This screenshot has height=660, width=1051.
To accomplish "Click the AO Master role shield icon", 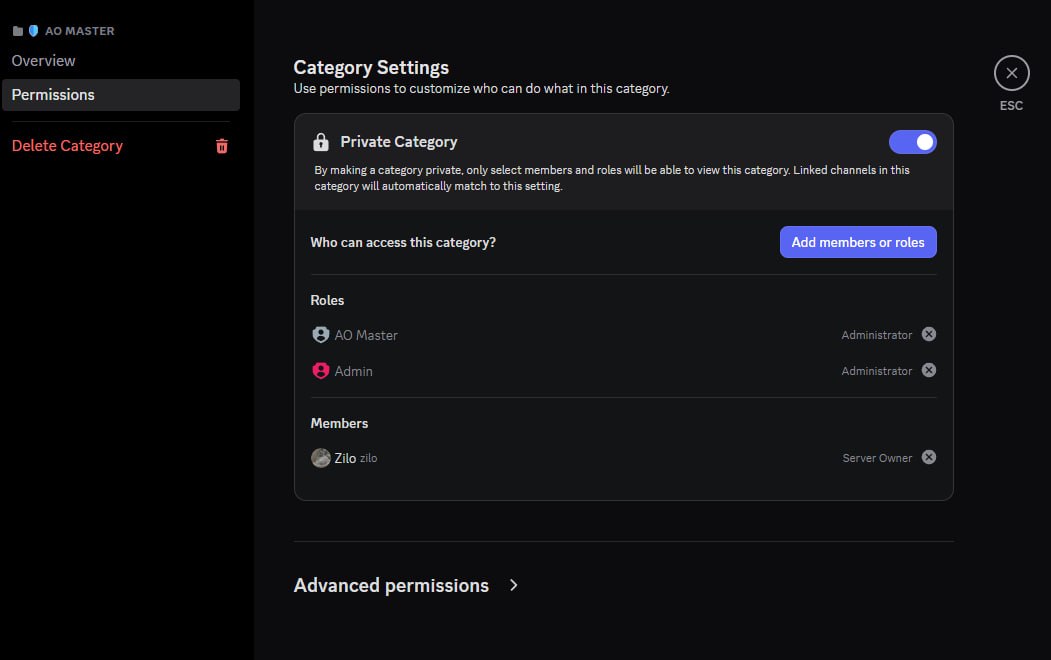I will point(320,334).
